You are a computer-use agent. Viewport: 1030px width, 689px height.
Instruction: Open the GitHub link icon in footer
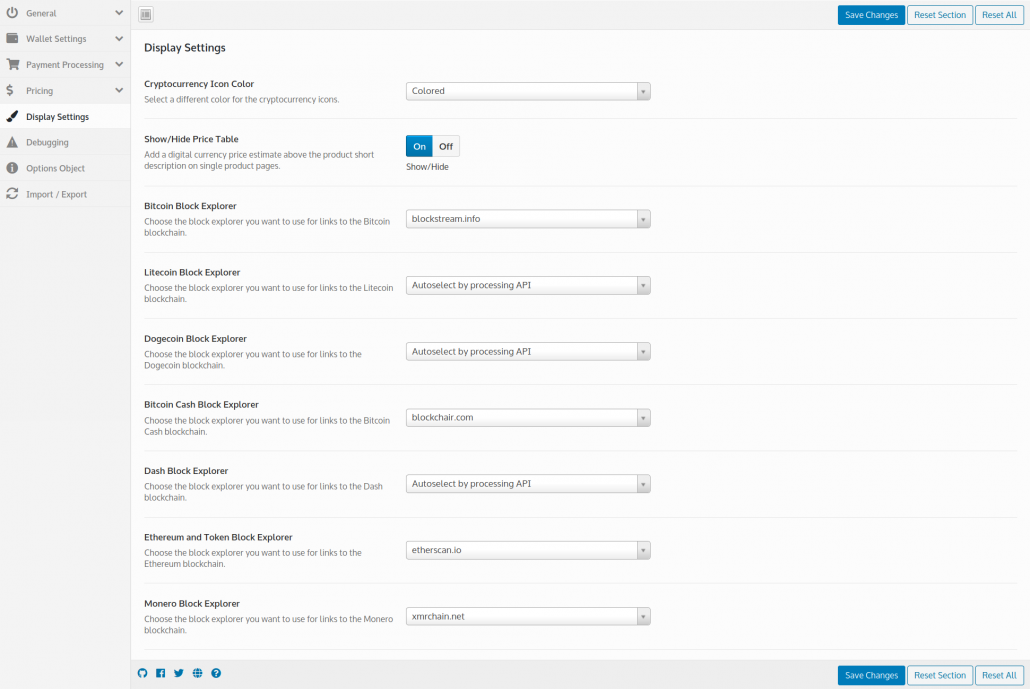(x=143, y=673)
